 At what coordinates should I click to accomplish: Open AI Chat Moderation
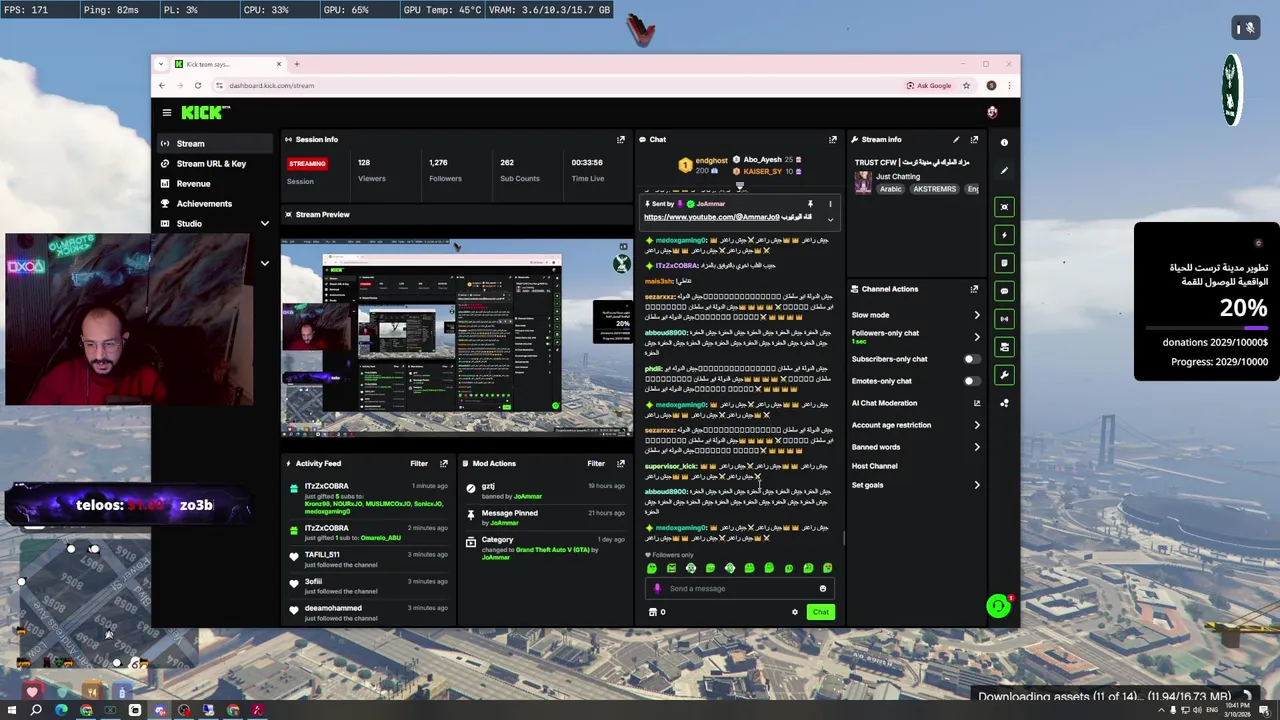pyautogui.click(x=915, y=403)
